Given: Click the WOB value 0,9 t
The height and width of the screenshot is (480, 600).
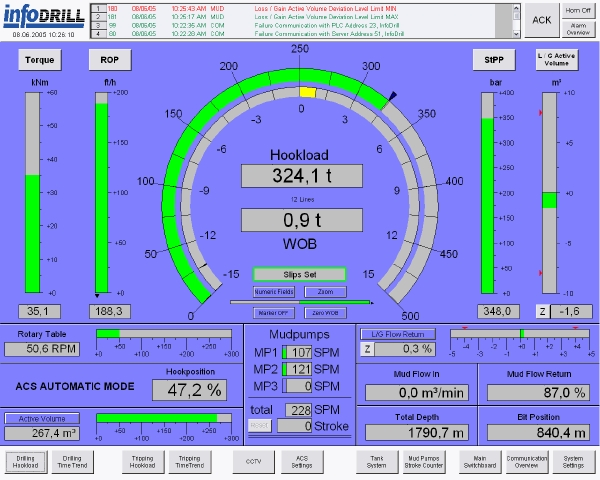Looking at the screenshot, I should [x=302, y=220].
